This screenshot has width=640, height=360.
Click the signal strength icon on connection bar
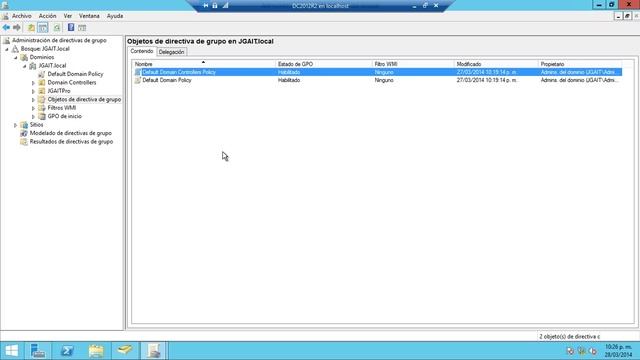pos(225,6)
